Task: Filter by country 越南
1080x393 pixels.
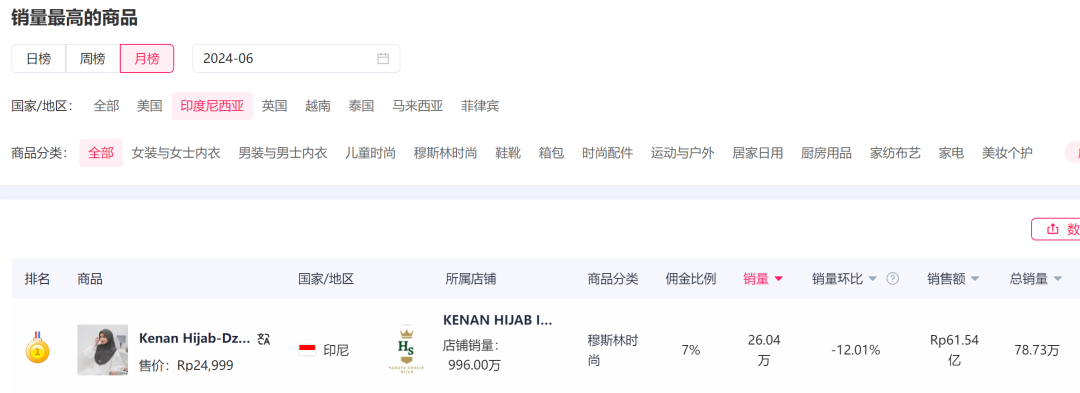Action: pyautogui.click(x=318, y=106)
